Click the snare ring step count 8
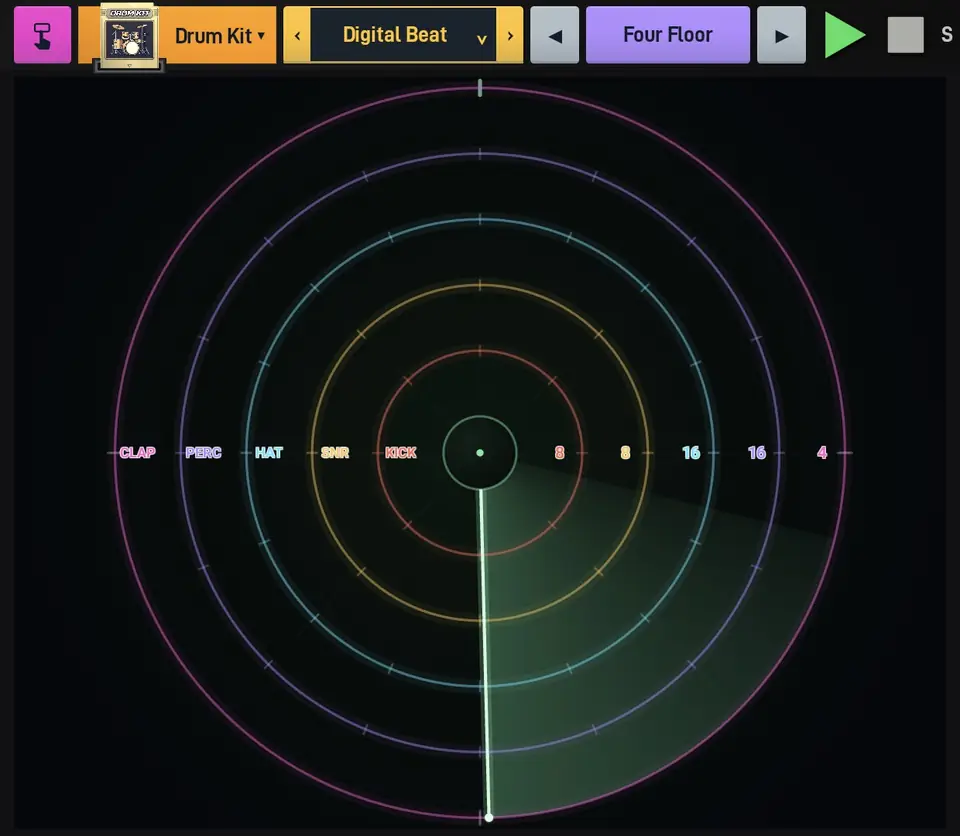This screenshot has height=836, width=960. point(625,453)
